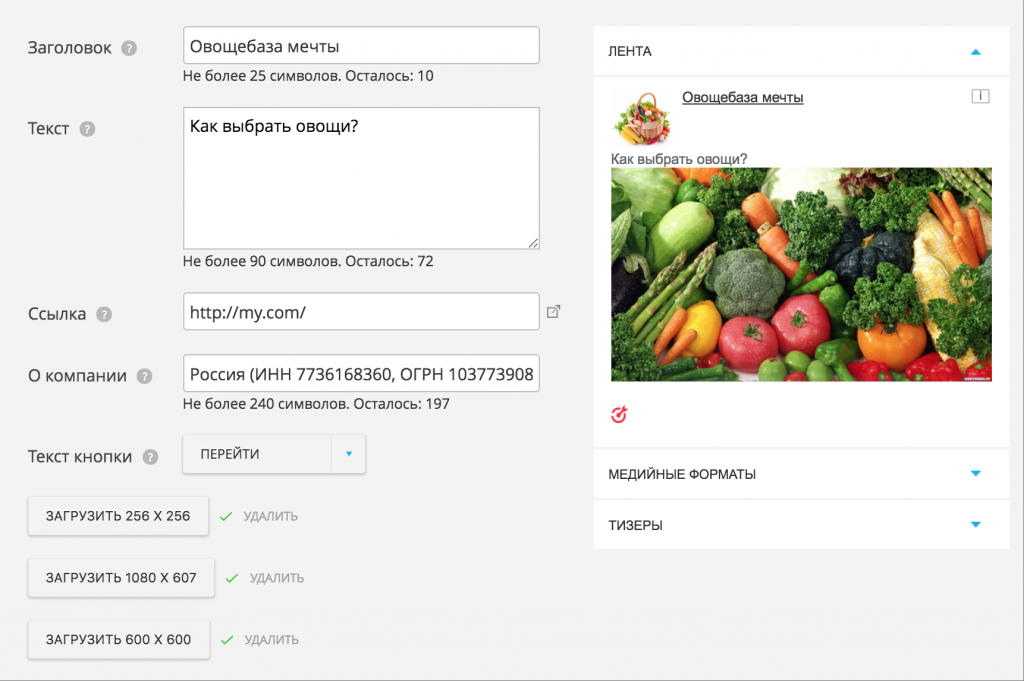Image resolution: width=1024 pixels, height=681 pixels.
Task: Click ЗАГРУЗИТЬ 1080 X 607 button
Action: click(x=121, y=578)
